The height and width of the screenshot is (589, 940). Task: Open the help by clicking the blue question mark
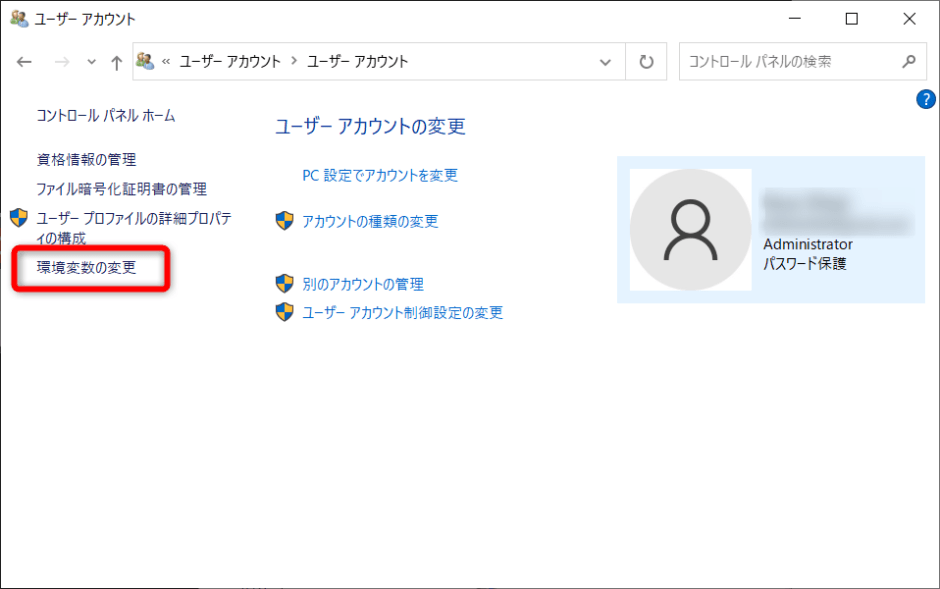coord(926,98)
